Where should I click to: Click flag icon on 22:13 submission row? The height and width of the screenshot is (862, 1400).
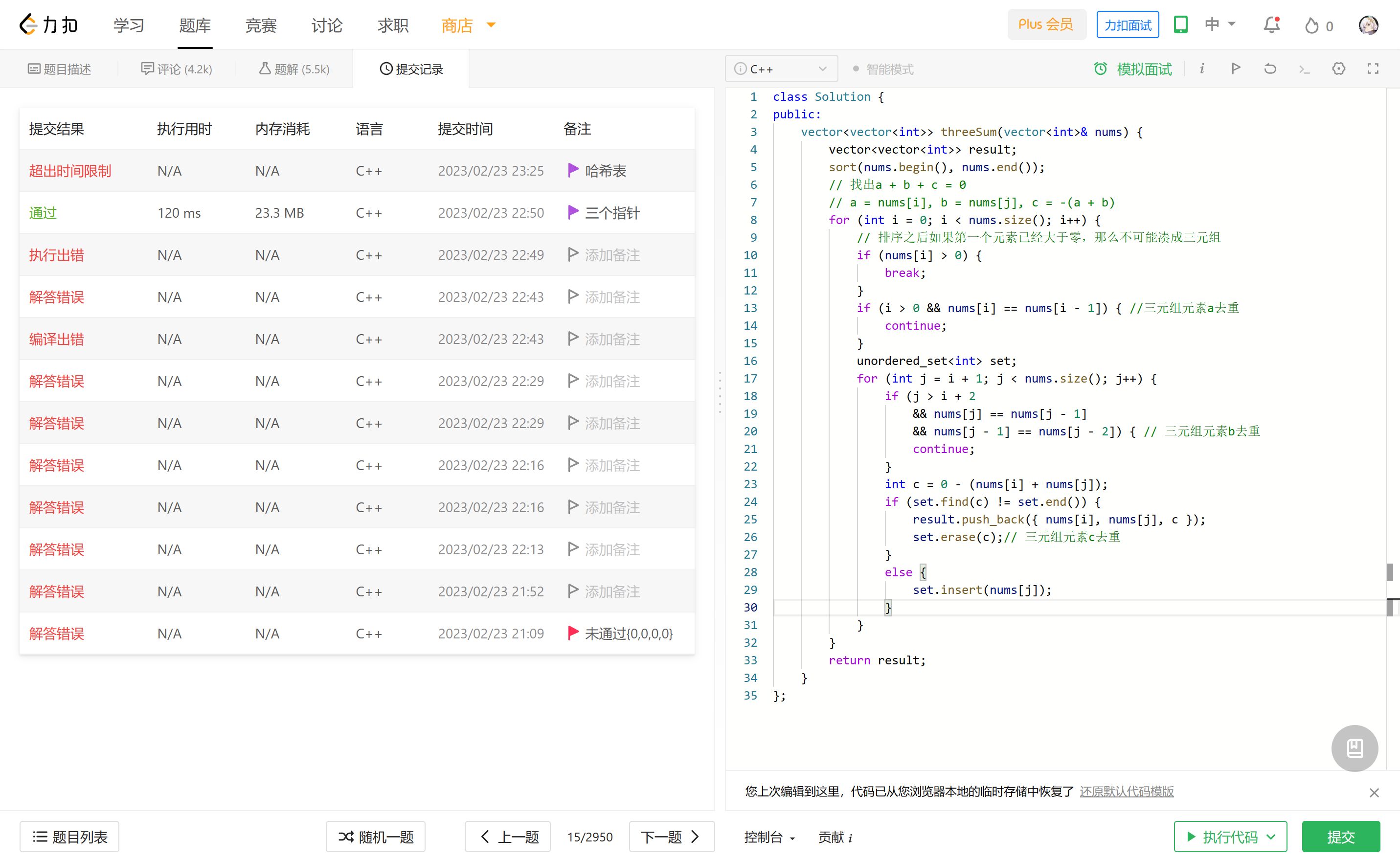(573, 549)
